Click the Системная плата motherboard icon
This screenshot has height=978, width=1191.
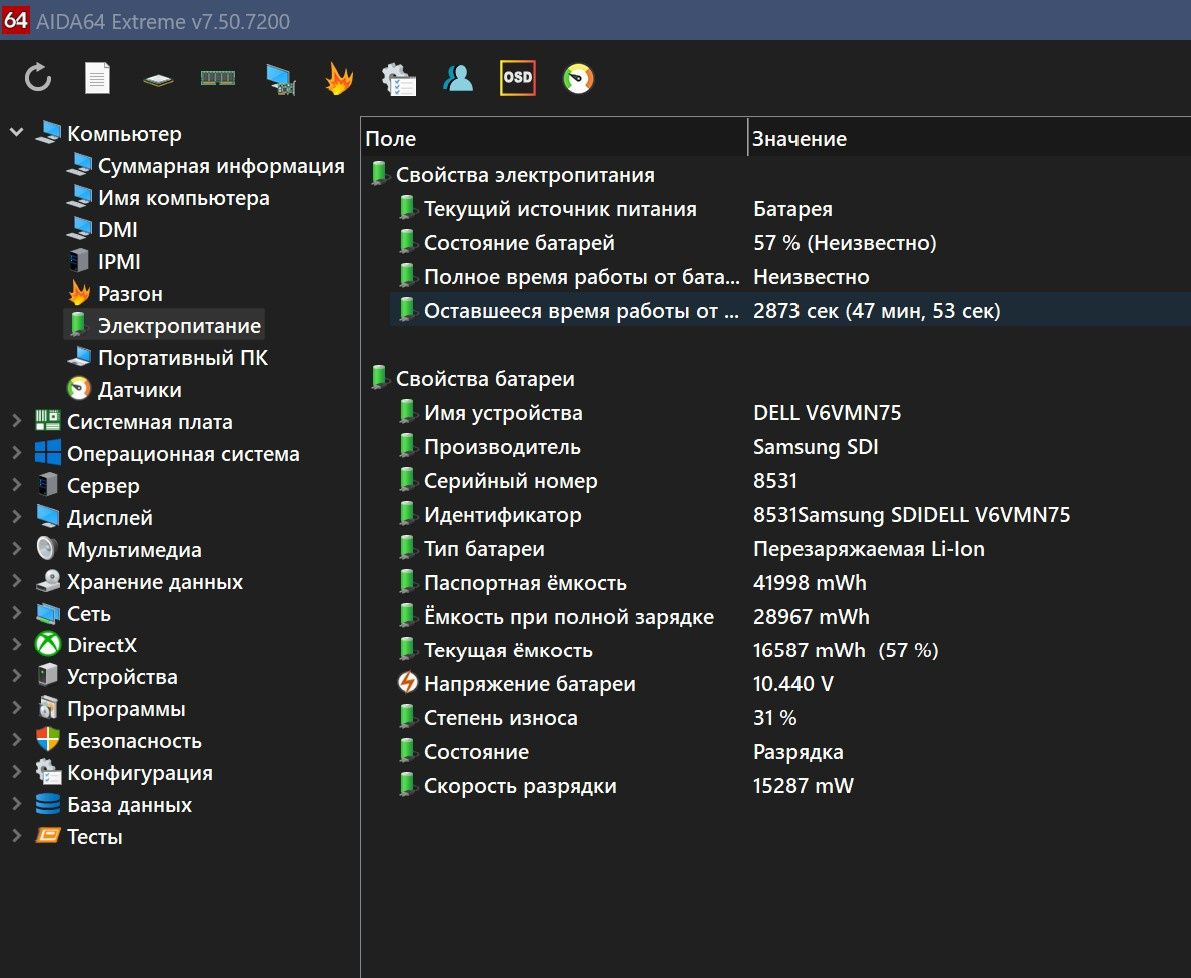point(48,421)
